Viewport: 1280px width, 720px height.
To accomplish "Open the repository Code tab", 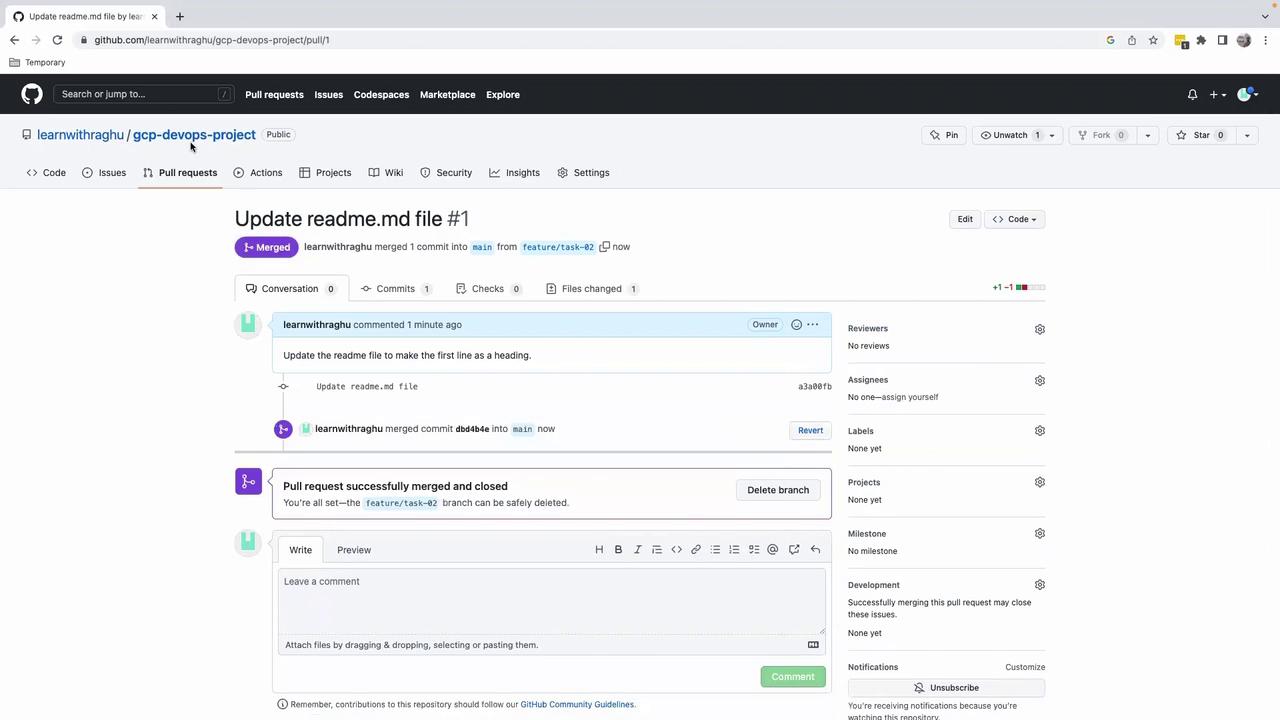I will (46, 173).
